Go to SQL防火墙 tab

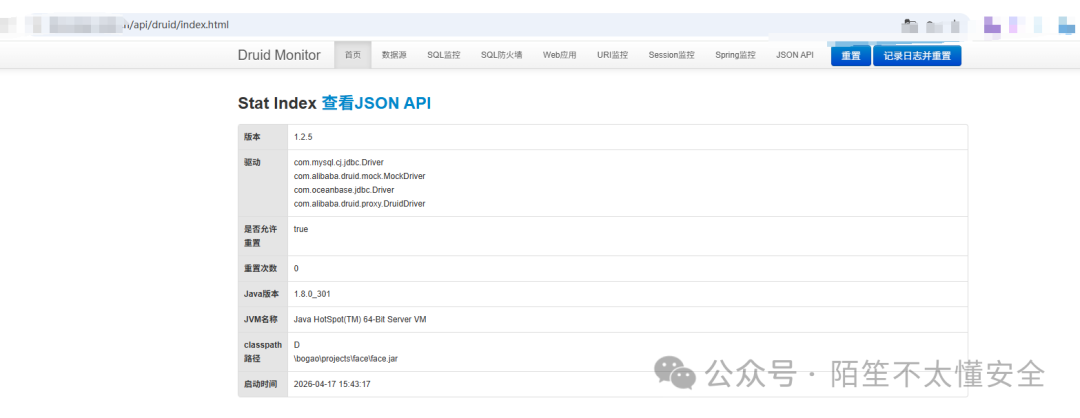[x=501, y=55]
